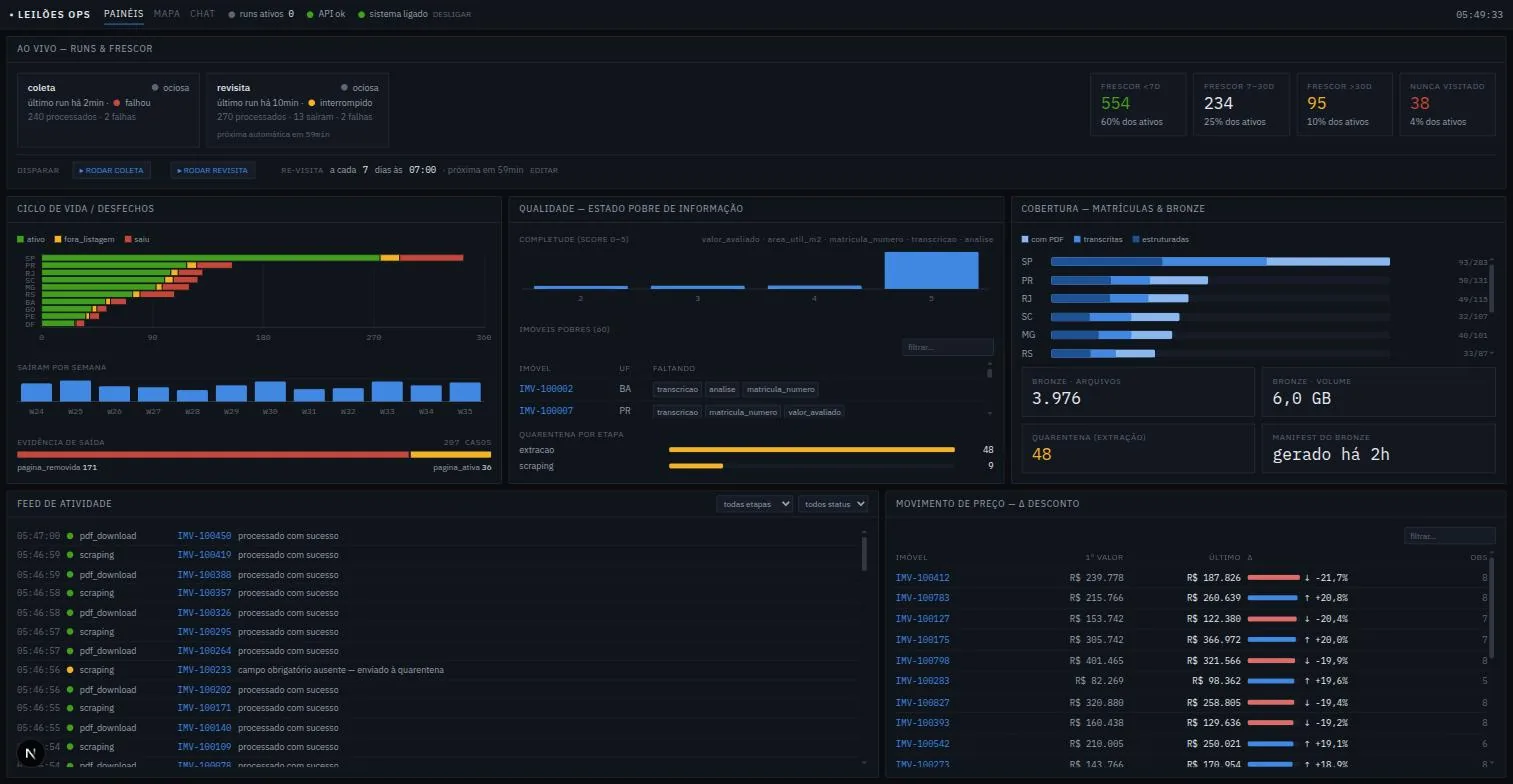Open IMV-100283 in price movement table
Viewport: 1513px width, 784px height.
pos(922,681)
